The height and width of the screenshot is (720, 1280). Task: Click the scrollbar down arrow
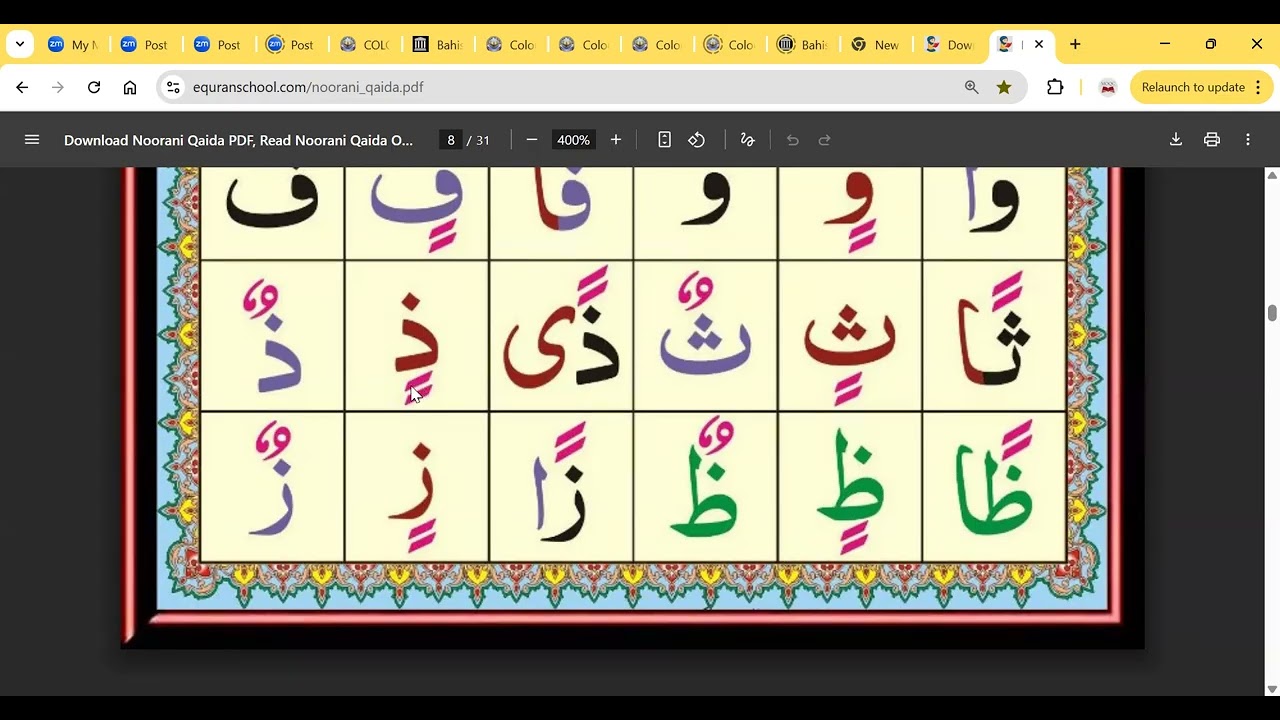(1272, 689)
